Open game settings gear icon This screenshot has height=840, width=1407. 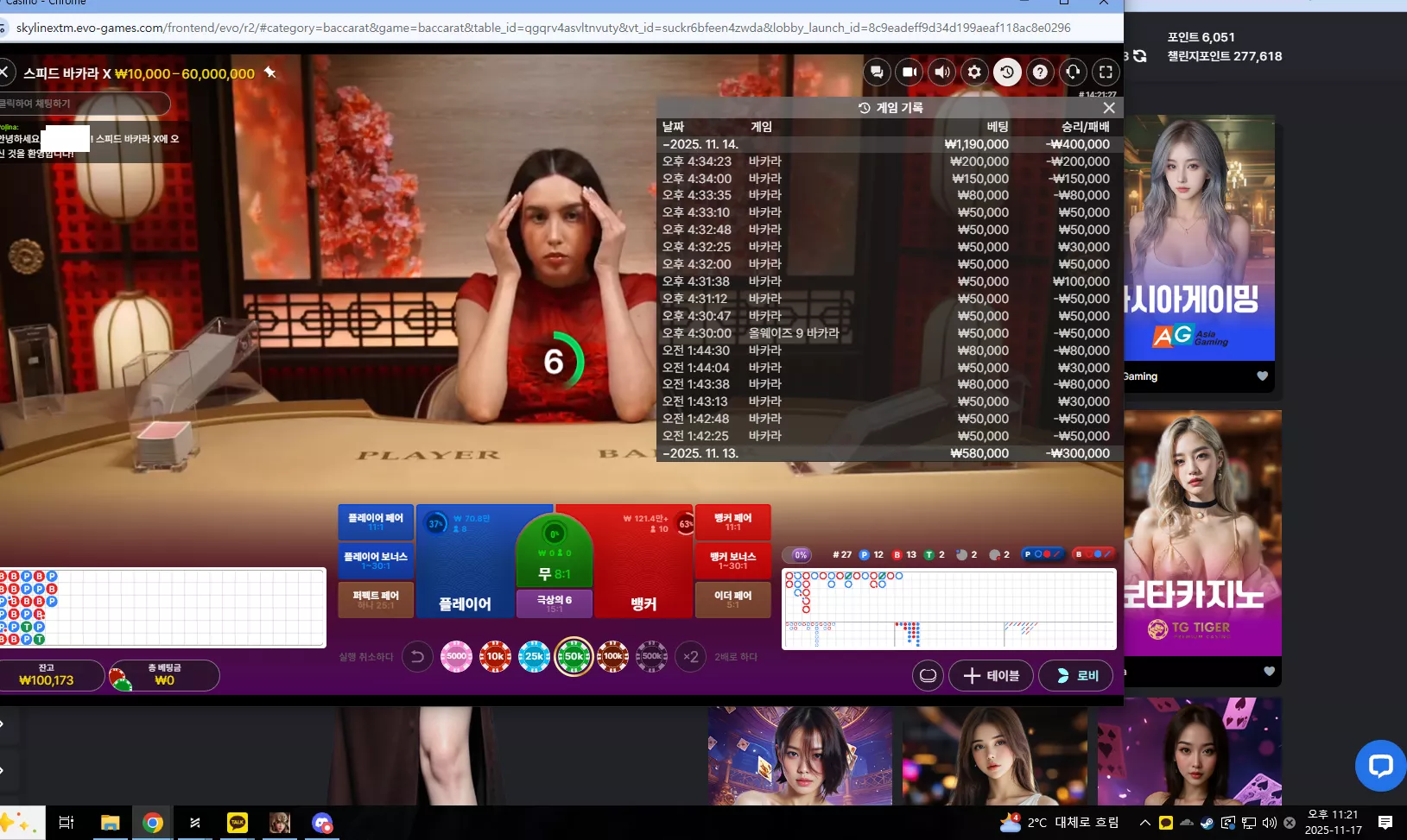[x=974, y=73]
